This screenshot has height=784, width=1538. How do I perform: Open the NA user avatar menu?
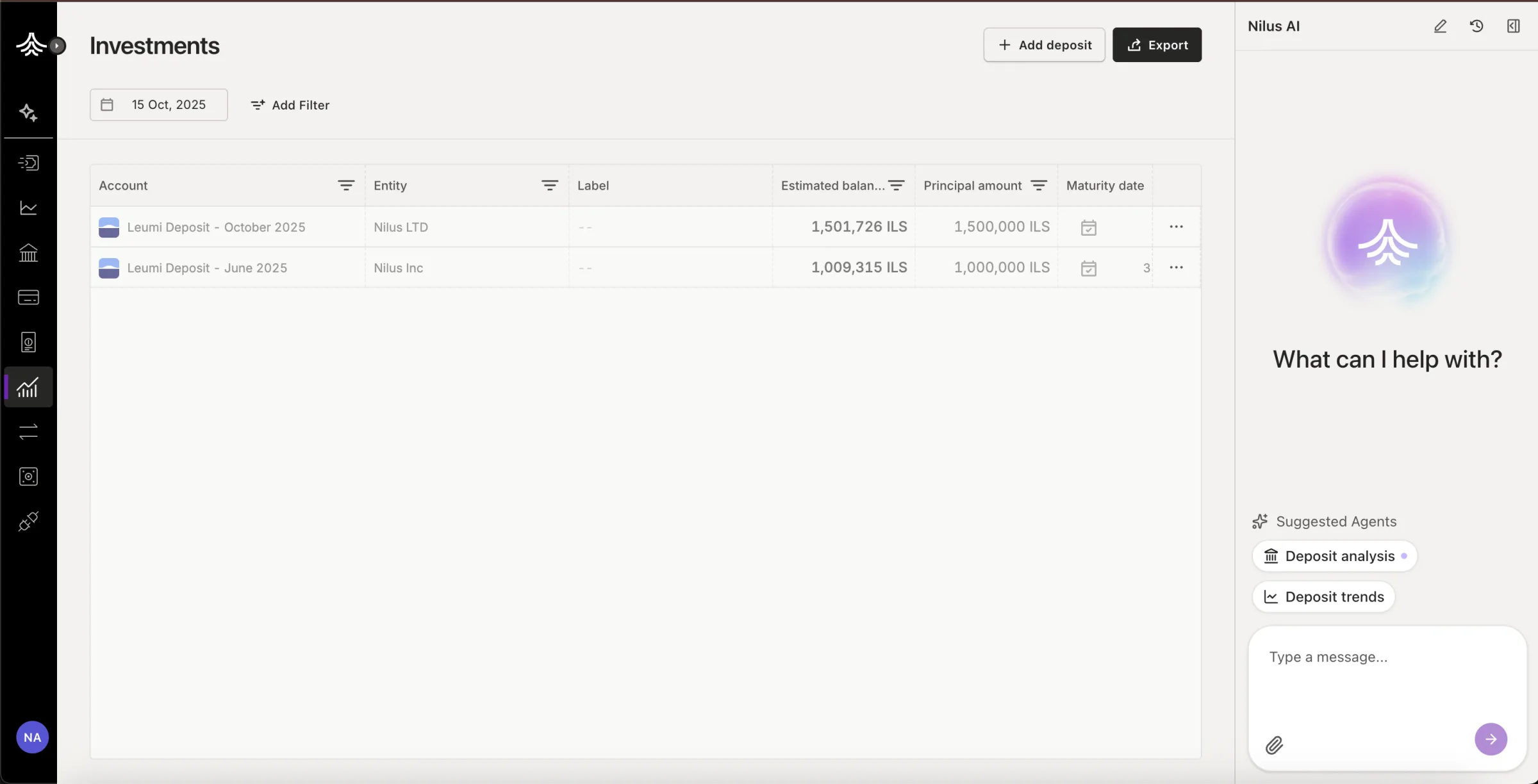tap(32, 737)
